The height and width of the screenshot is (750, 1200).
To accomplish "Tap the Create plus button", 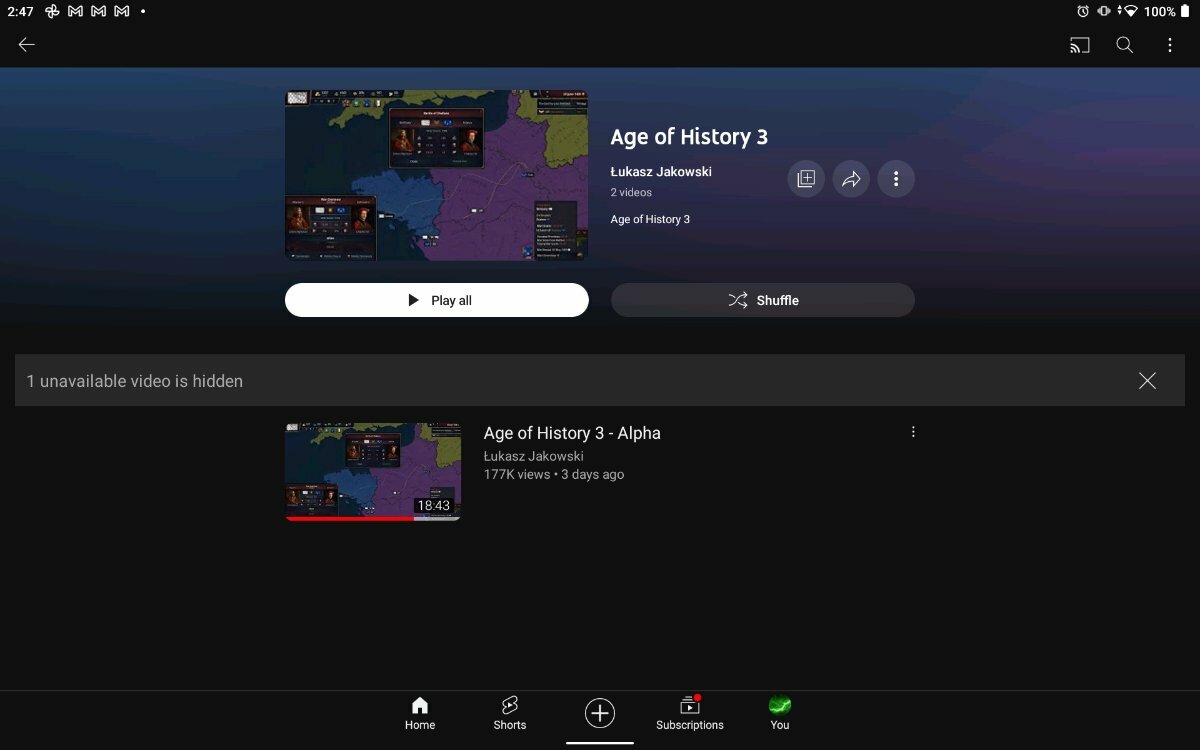I will coord(600,713).
